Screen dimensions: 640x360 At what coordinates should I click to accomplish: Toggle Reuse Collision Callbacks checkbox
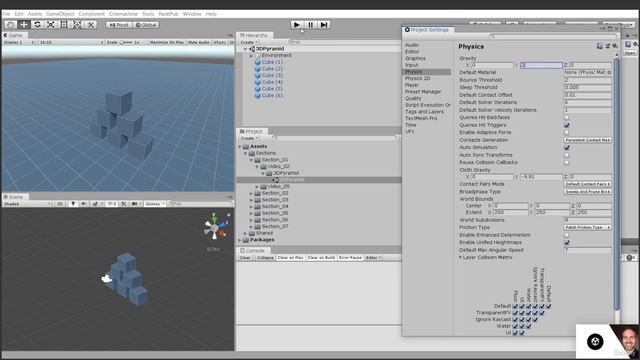[x=567, y=162]
